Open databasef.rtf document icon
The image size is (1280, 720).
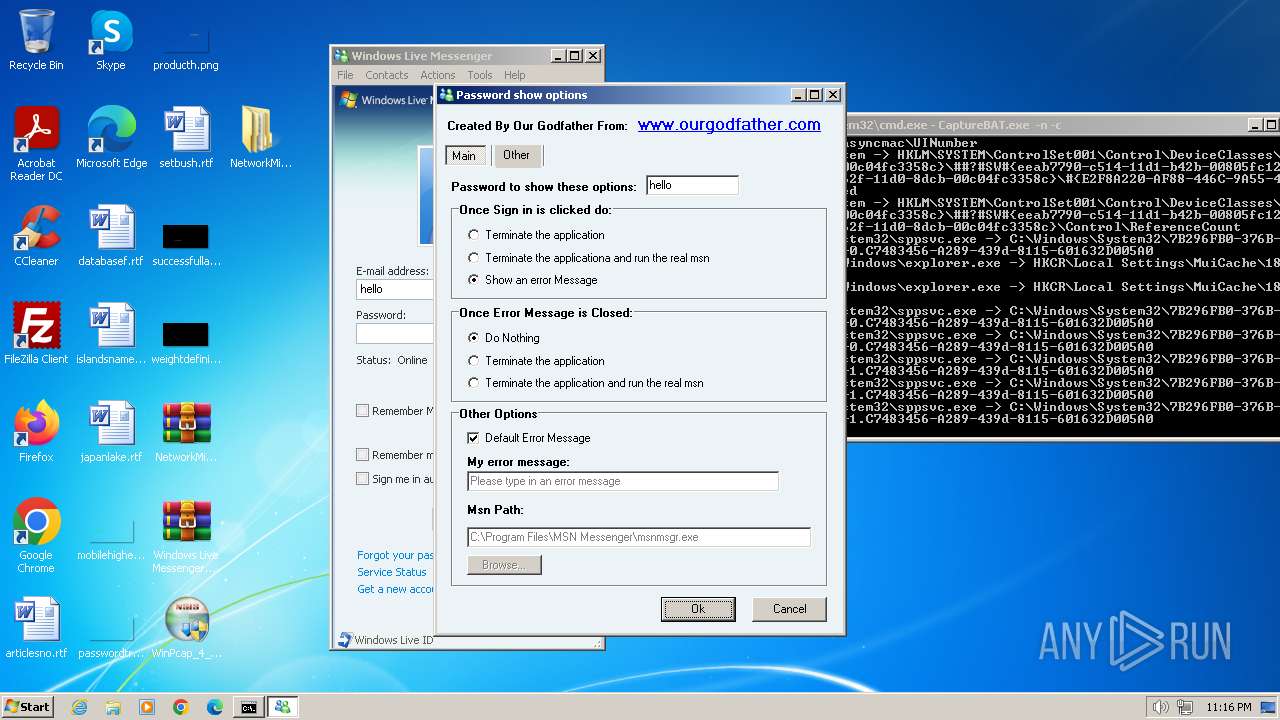[x=110, y=236]
